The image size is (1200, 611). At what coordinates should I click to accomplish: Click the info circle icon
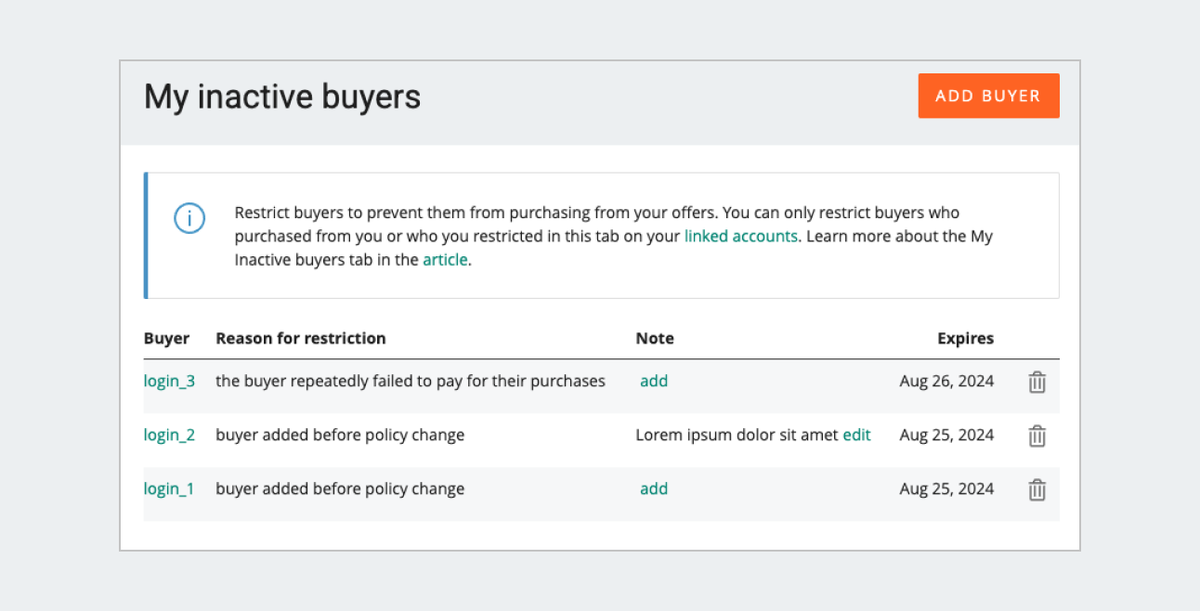(x=189, y=218)
